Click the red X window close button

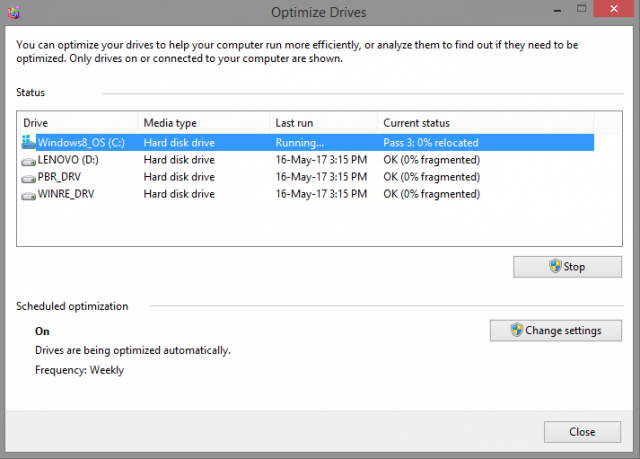click(x=612, y=11)
